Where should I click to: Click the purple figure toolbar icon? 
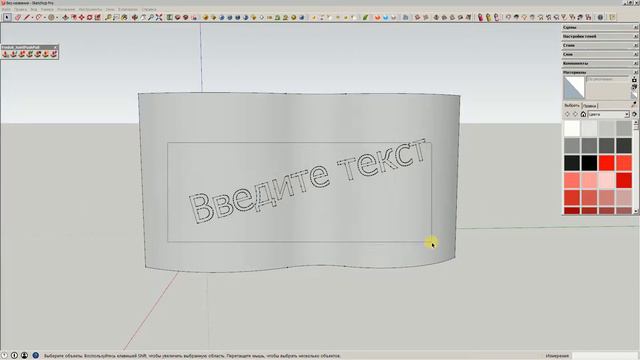click(496, 17)
